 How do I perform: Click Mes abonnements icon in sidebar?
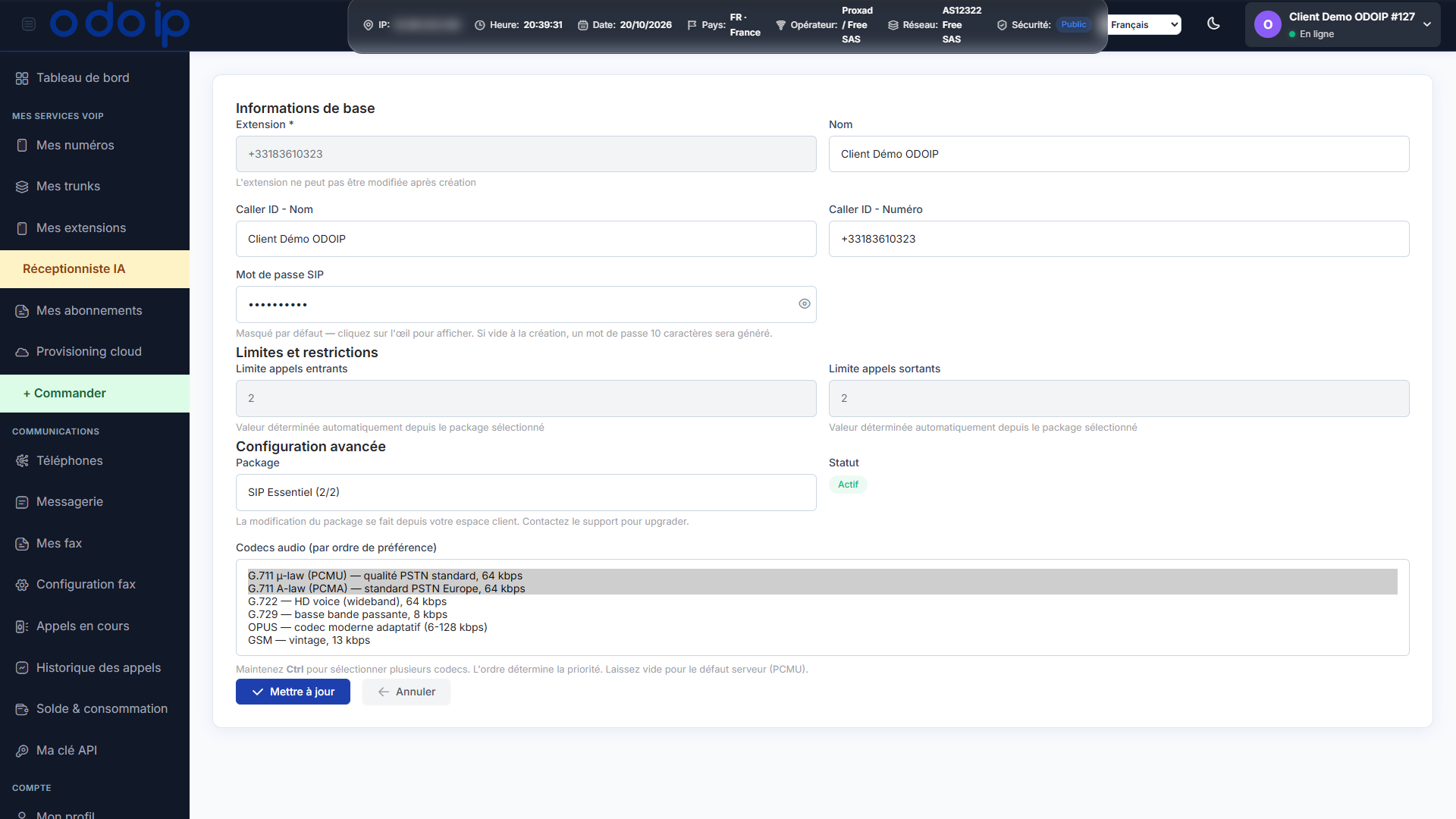click(22, 311)
